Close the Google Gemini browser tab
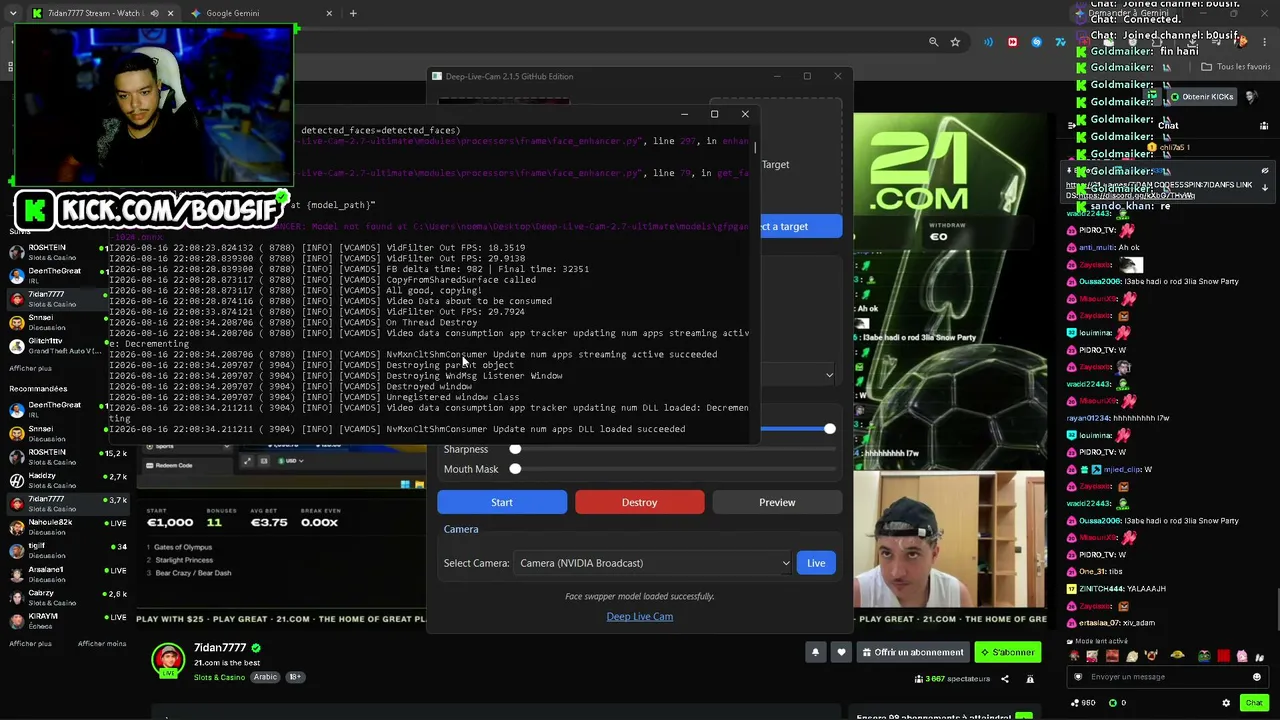Screen dimensions: 1280x720 point(329,13)
